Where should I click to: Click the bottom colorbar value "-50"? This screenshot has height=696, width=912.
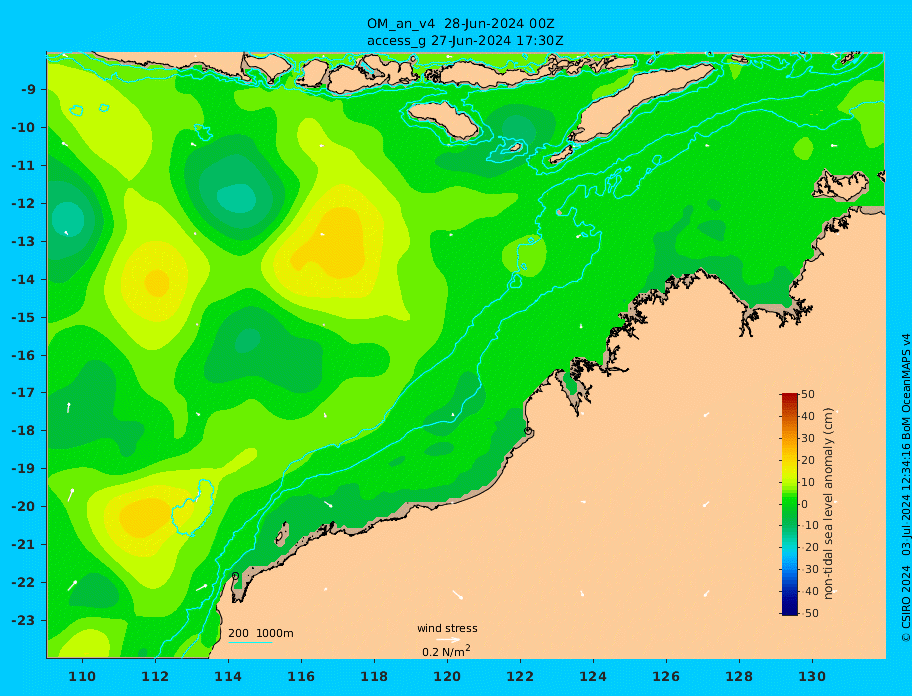[809, 613]
